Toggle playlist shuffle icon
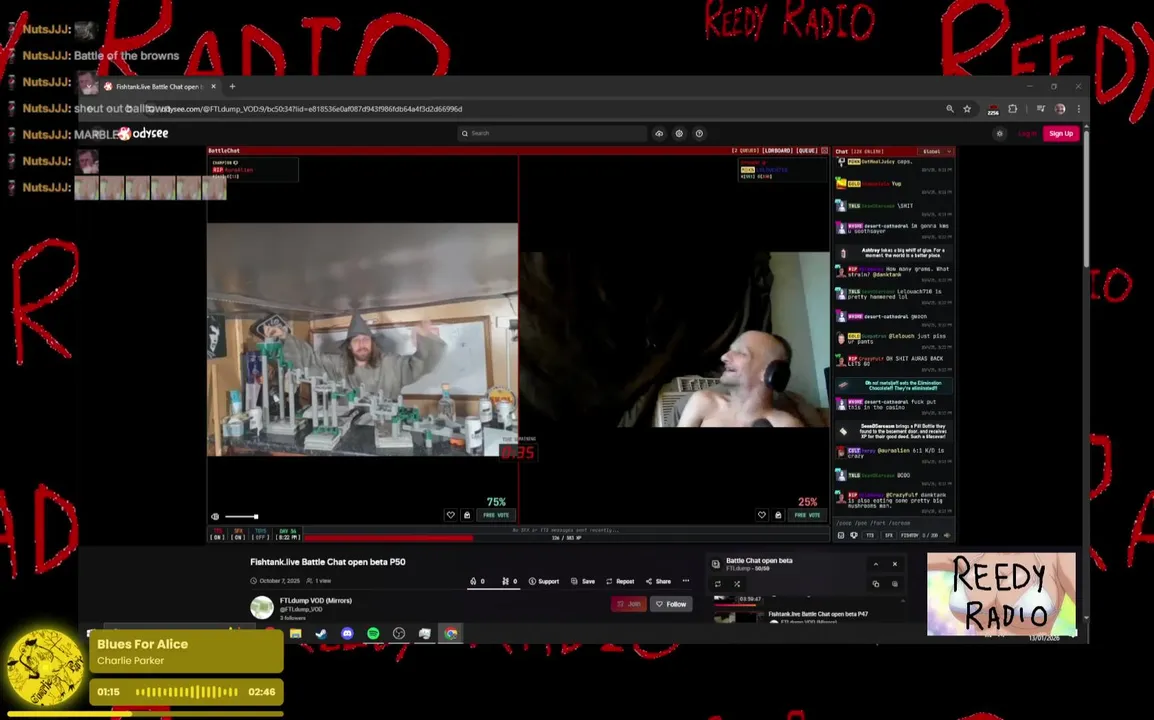The image size is (1154, 720). tap(737, 584)
